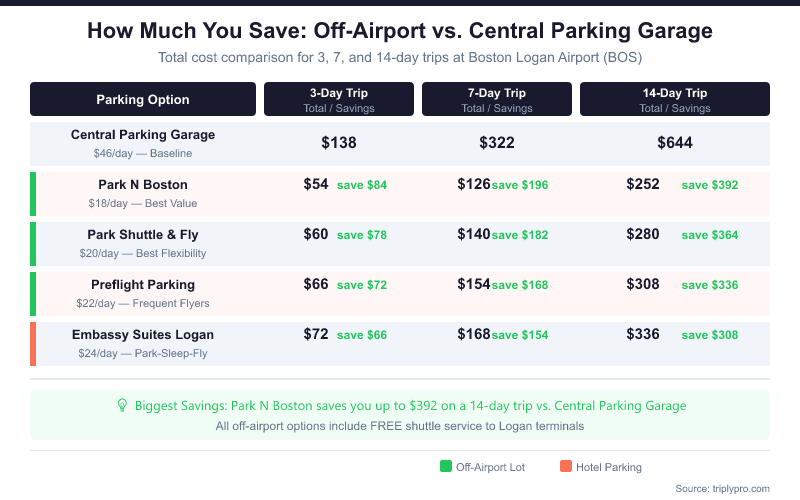Click the $138 Central Garage 3-day total
This screenshot has width=800, height=500.
pyautogui.click(x=338, y=143)
